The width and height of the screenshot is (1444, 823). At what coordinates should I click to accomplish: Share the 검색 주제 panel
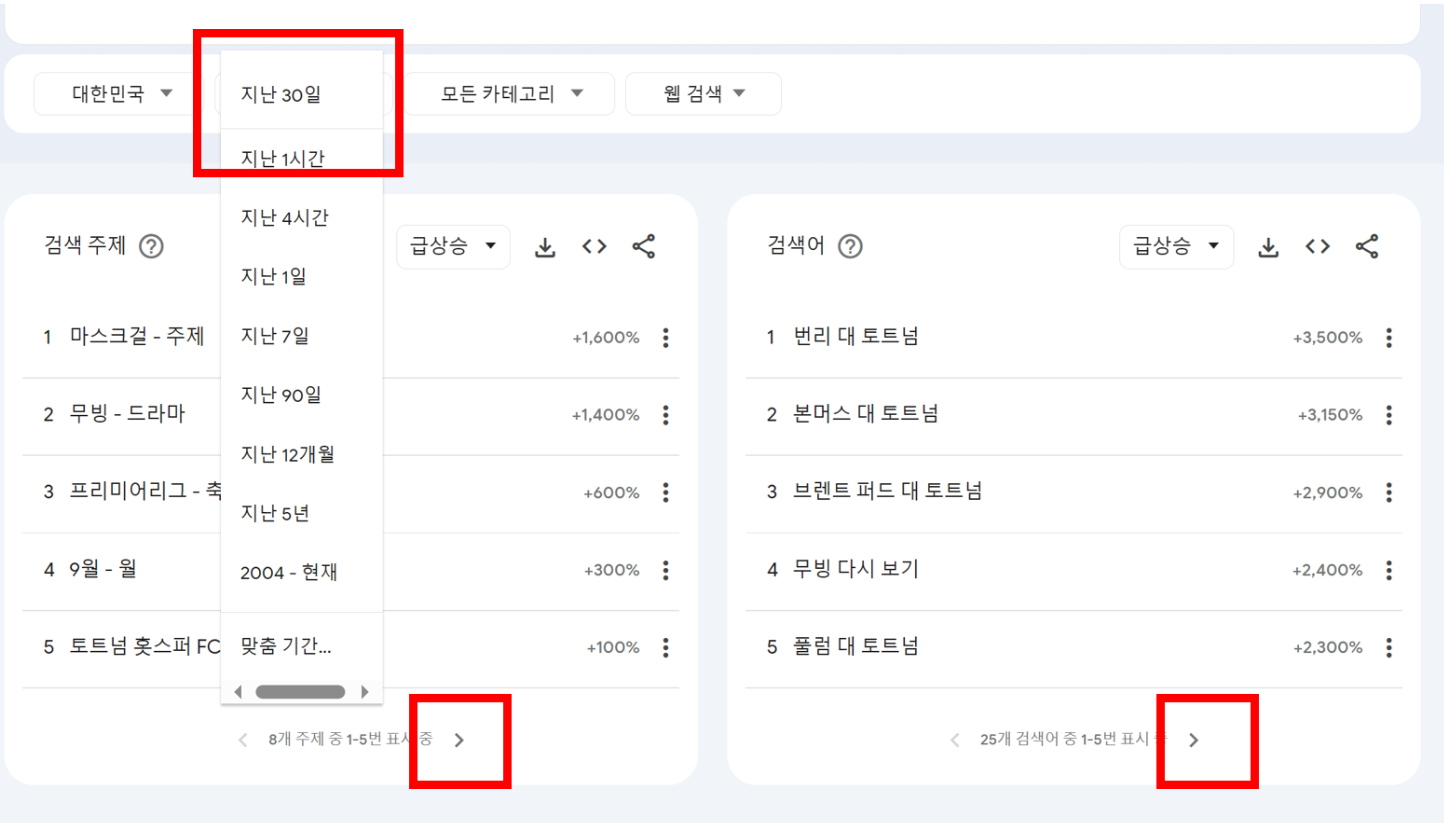tap(643, 246)
